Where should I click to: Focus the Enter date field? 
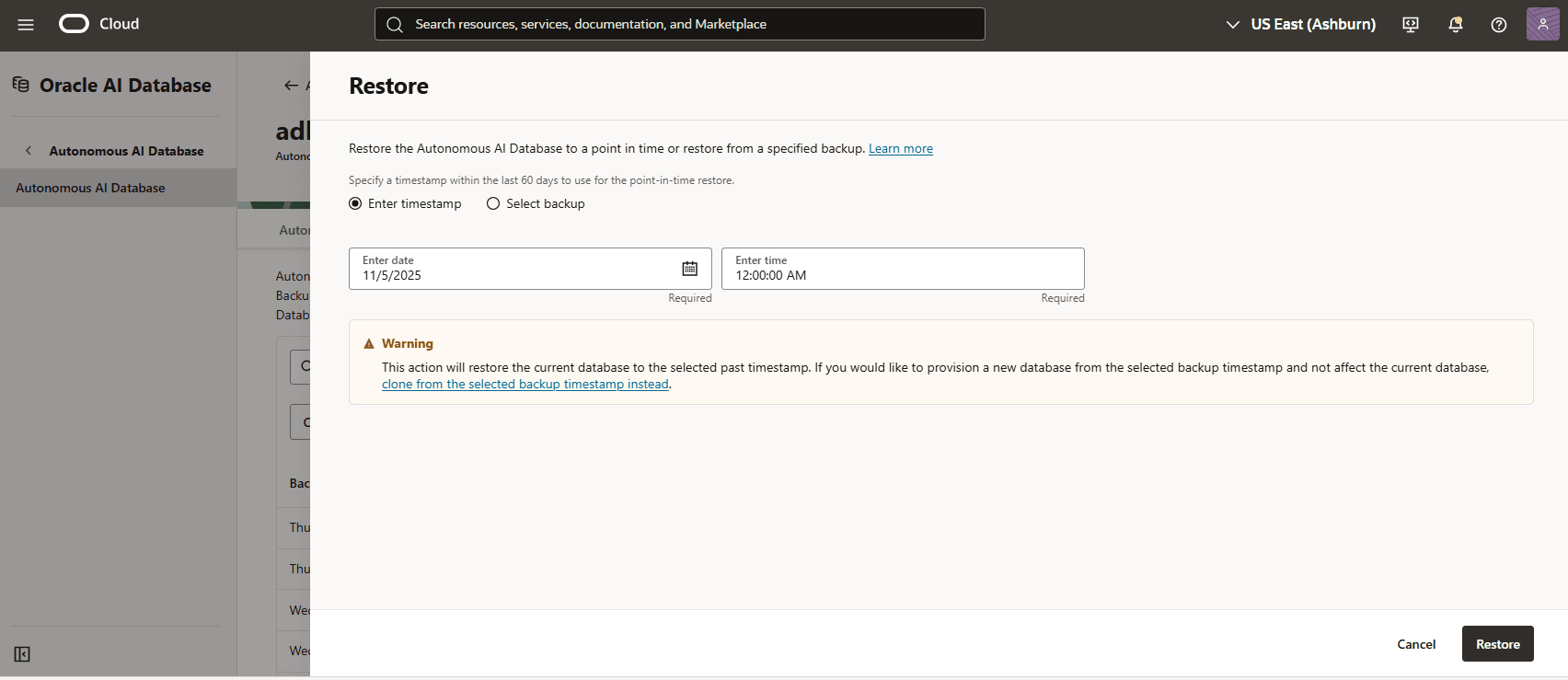point(530,269)
